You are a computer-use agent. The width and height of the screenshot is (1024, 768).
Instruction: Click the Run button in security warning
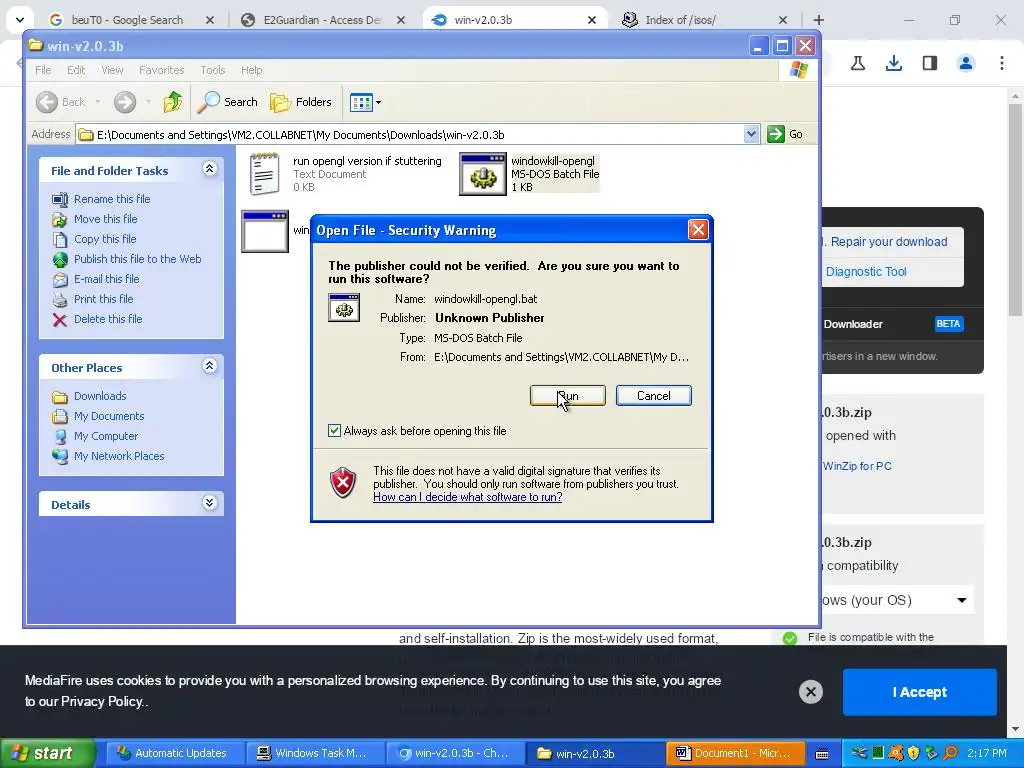point(568,396)
